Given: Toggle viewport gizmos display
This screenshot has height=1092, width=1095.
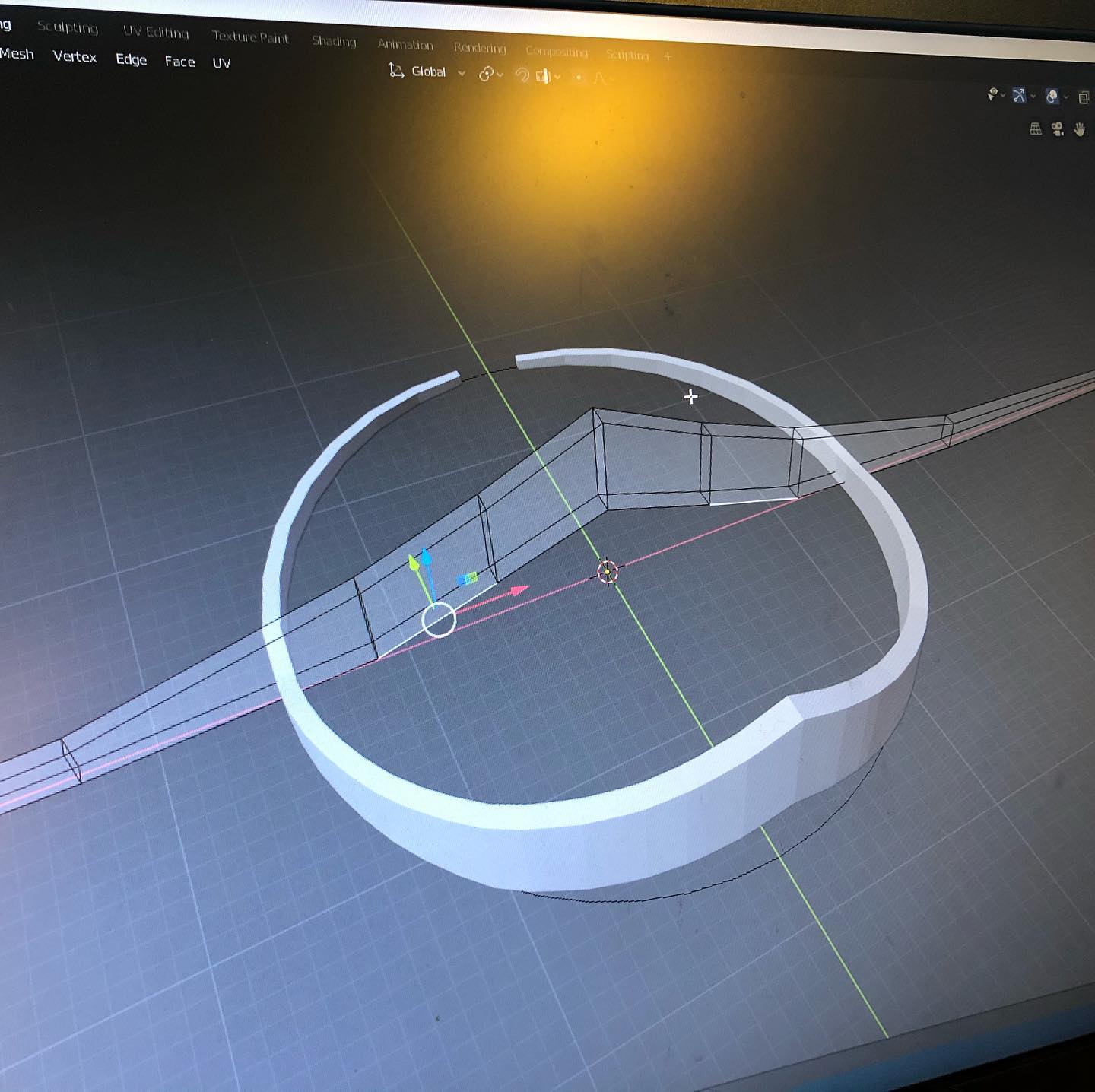Looking at the screenshot, I should [1019, 95].
